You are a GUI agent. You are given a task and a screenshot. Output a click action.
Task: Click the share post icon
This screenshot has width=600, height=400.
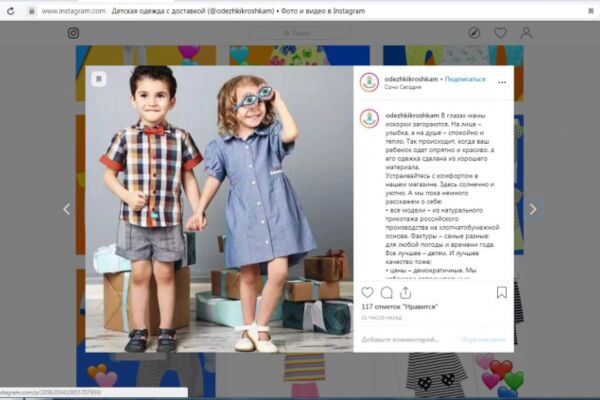406,293
